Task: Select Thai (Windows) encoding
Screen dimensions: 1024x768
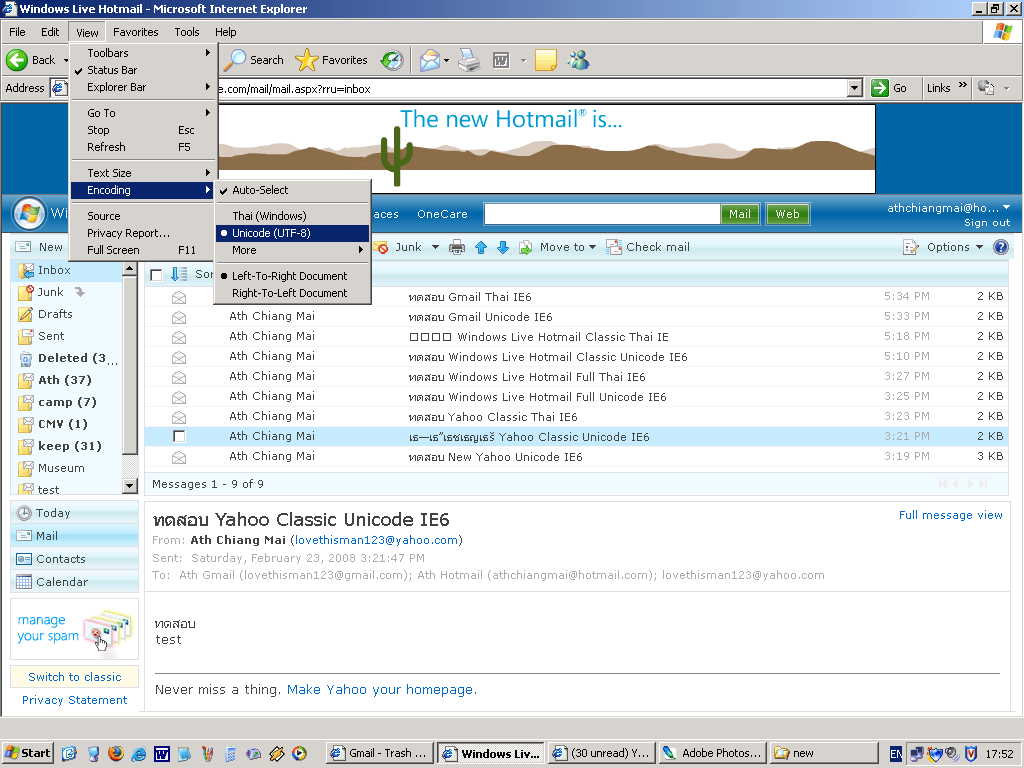Action: pyautogui.click(x=293, y=216)
